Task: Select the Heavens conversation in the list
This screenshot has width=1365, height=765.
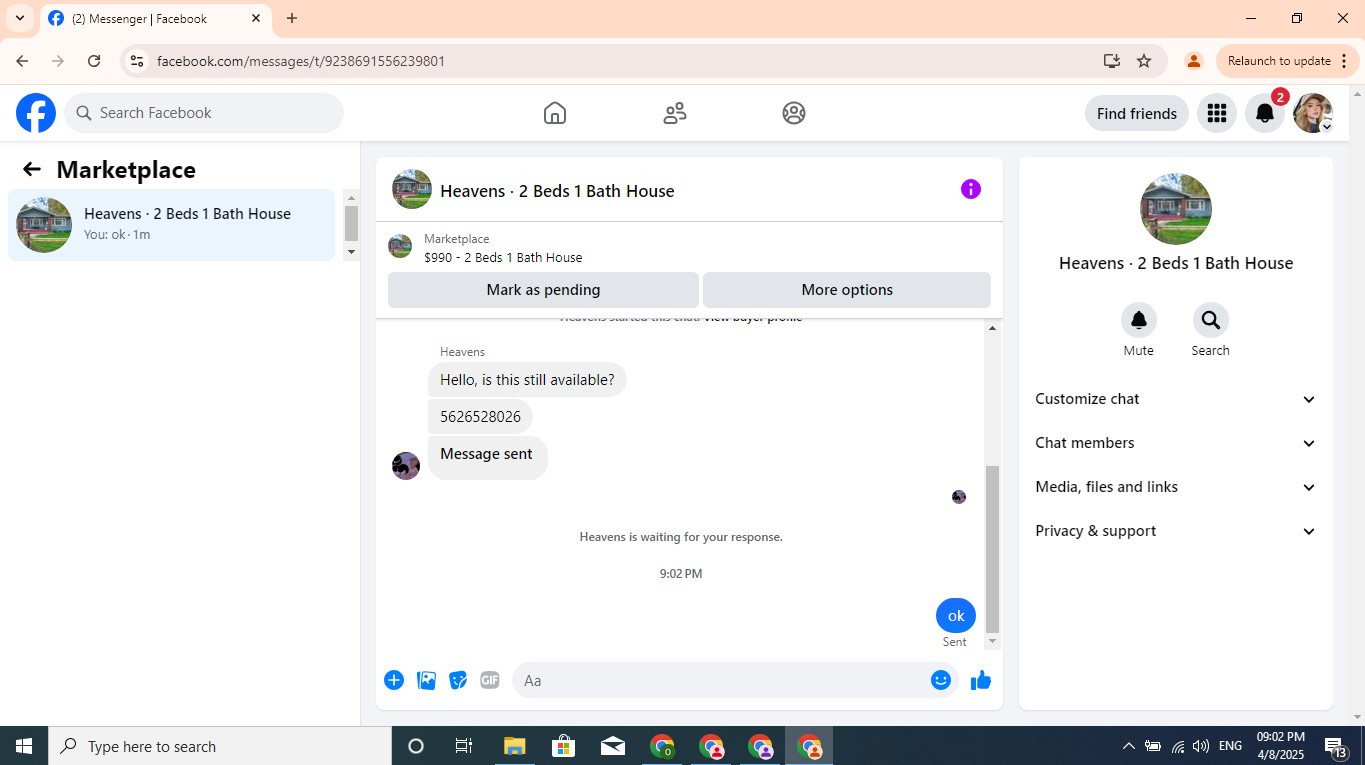Action: (171, 225)
